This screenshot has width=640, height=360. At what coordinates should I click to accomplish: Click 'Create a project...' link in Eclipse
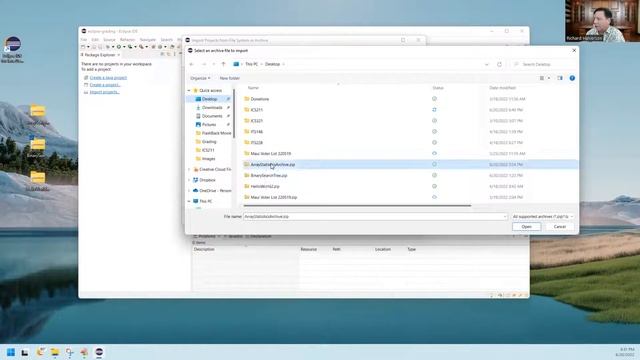click(x=105, y=85)
